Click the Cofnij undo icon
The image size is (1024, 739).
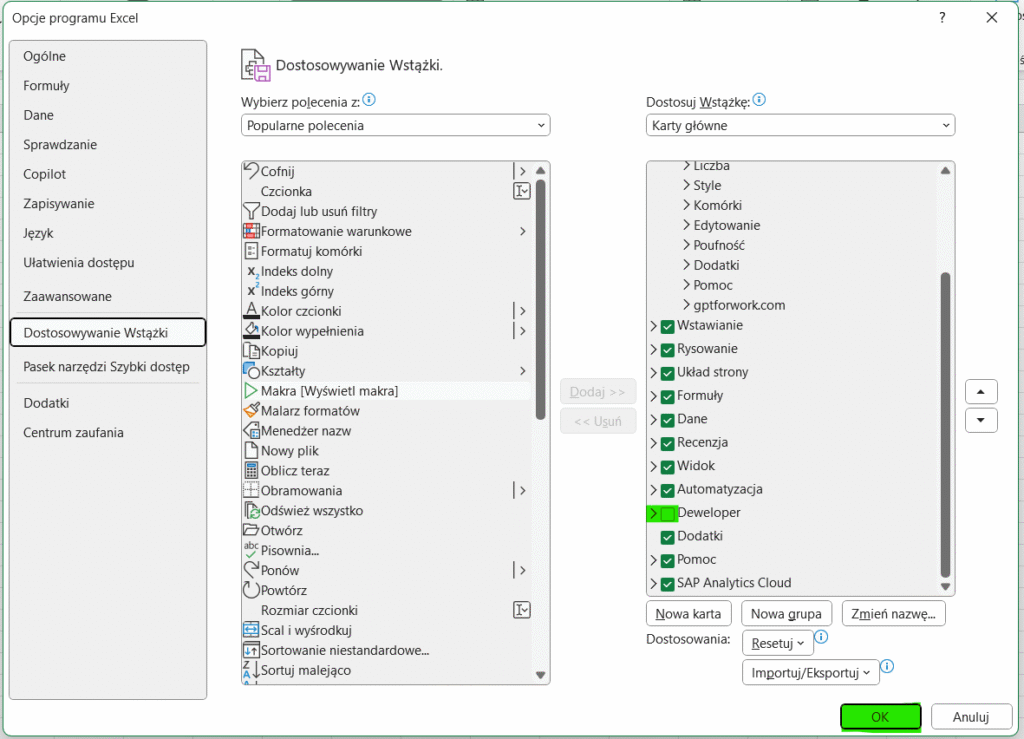[x=251, y=171]
